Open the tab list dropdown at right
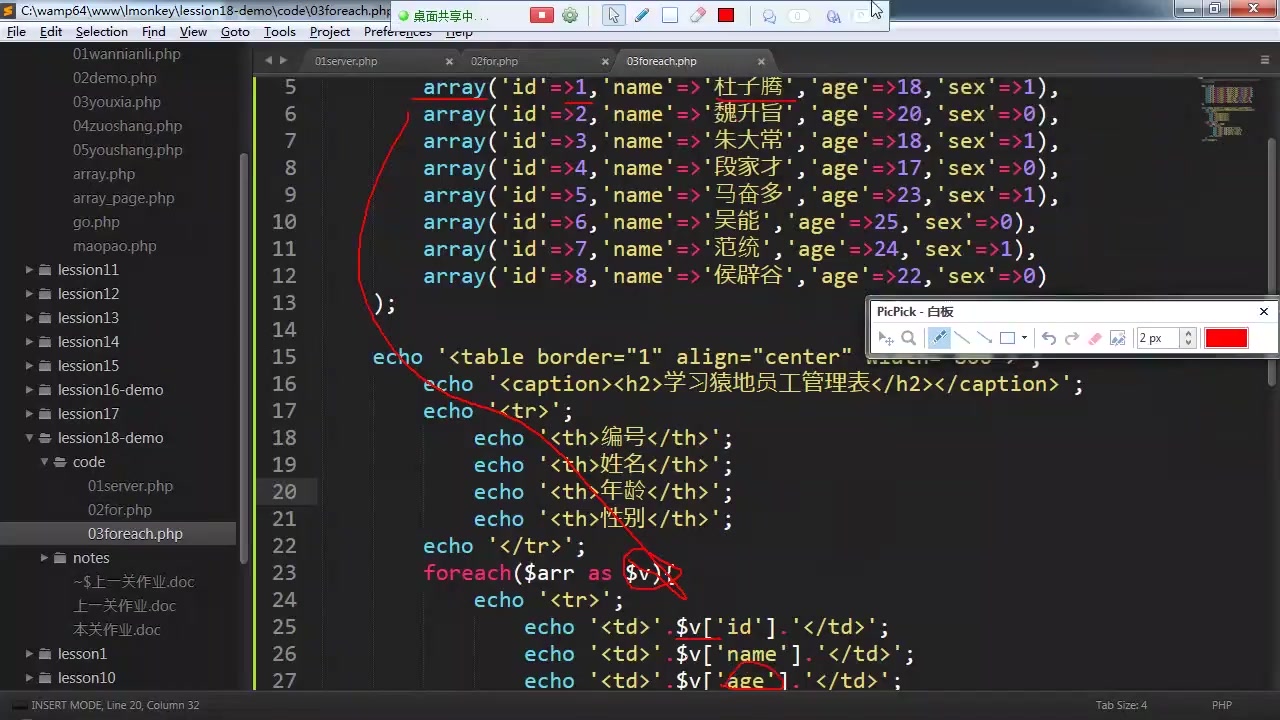The image size is (1280, 720). [x=1265, y=61]
